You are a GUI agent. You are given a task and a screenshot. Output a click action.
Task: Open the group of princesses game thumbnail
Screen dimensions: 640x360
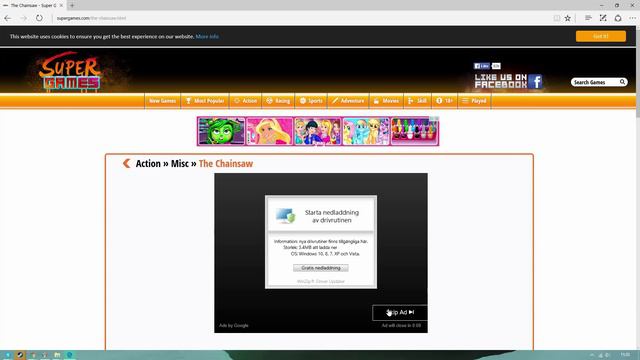click(318, 131)
